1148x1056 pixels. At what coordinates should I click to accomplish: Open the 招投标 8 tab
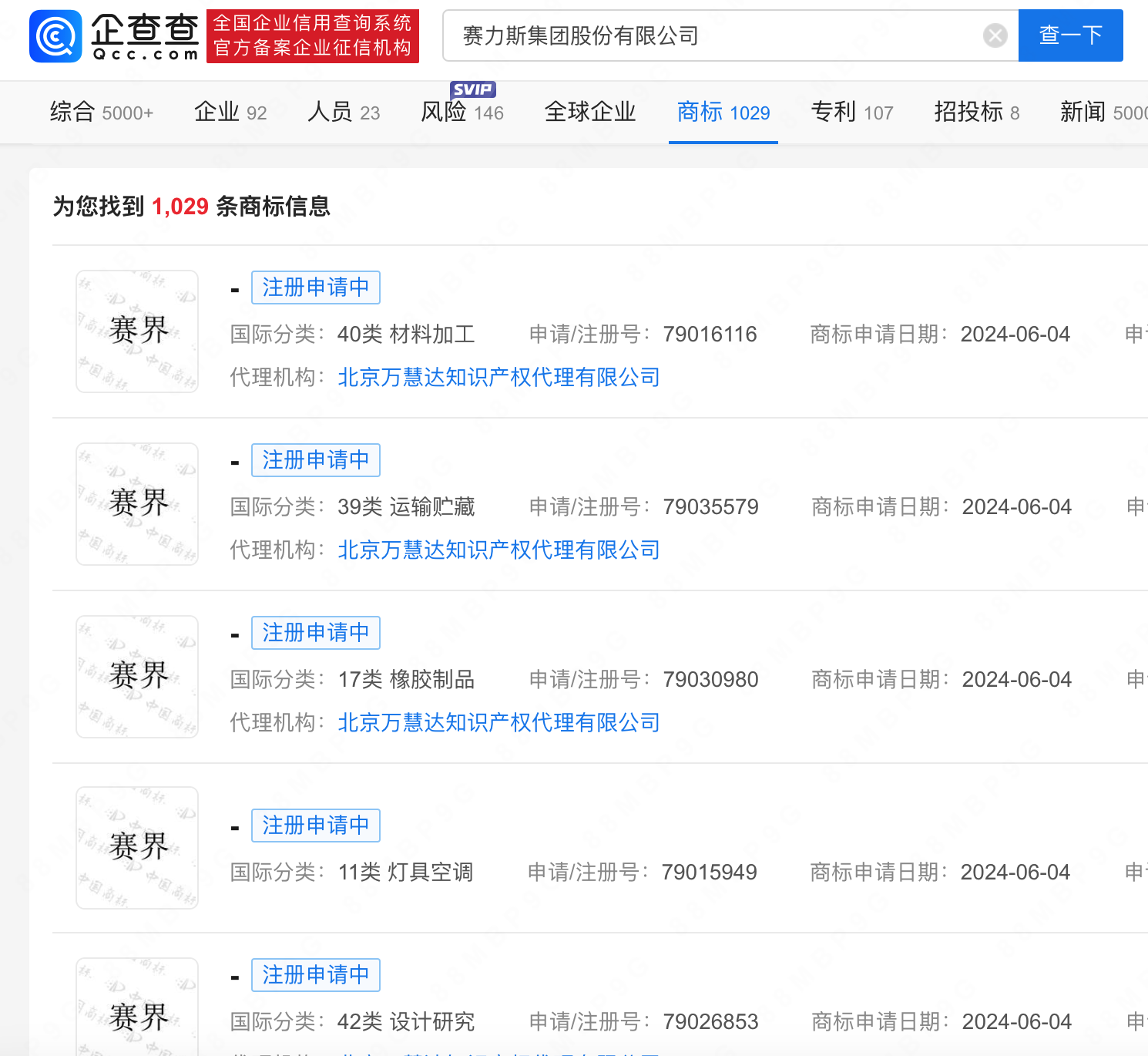[976, 113]
